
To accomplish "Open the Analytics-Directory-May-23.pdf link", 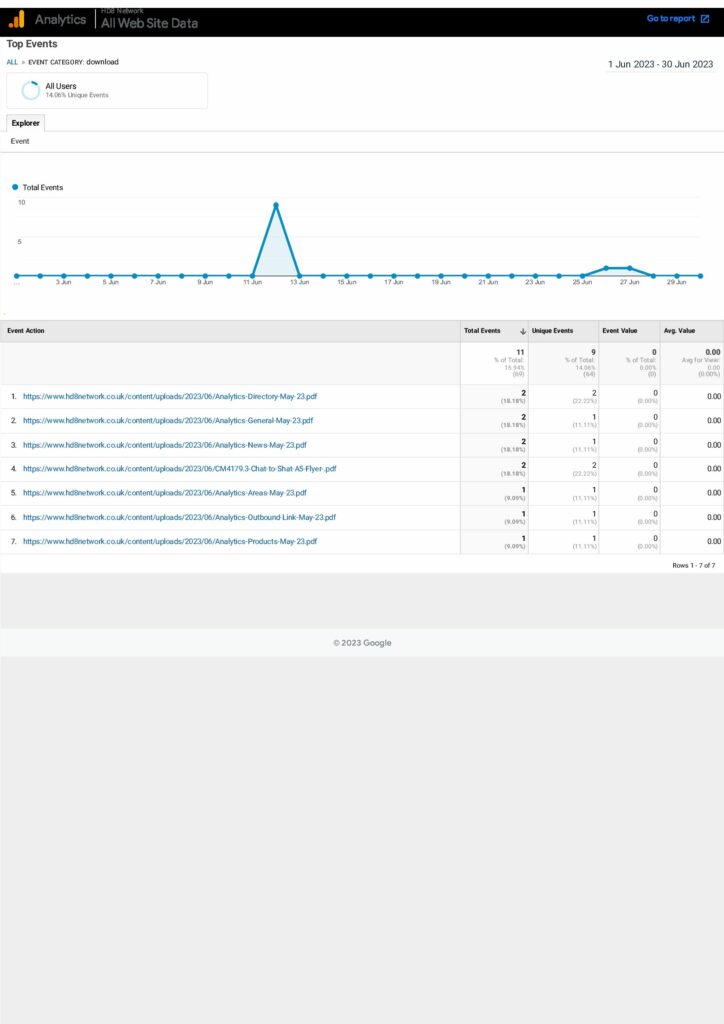I will point(168,396).
